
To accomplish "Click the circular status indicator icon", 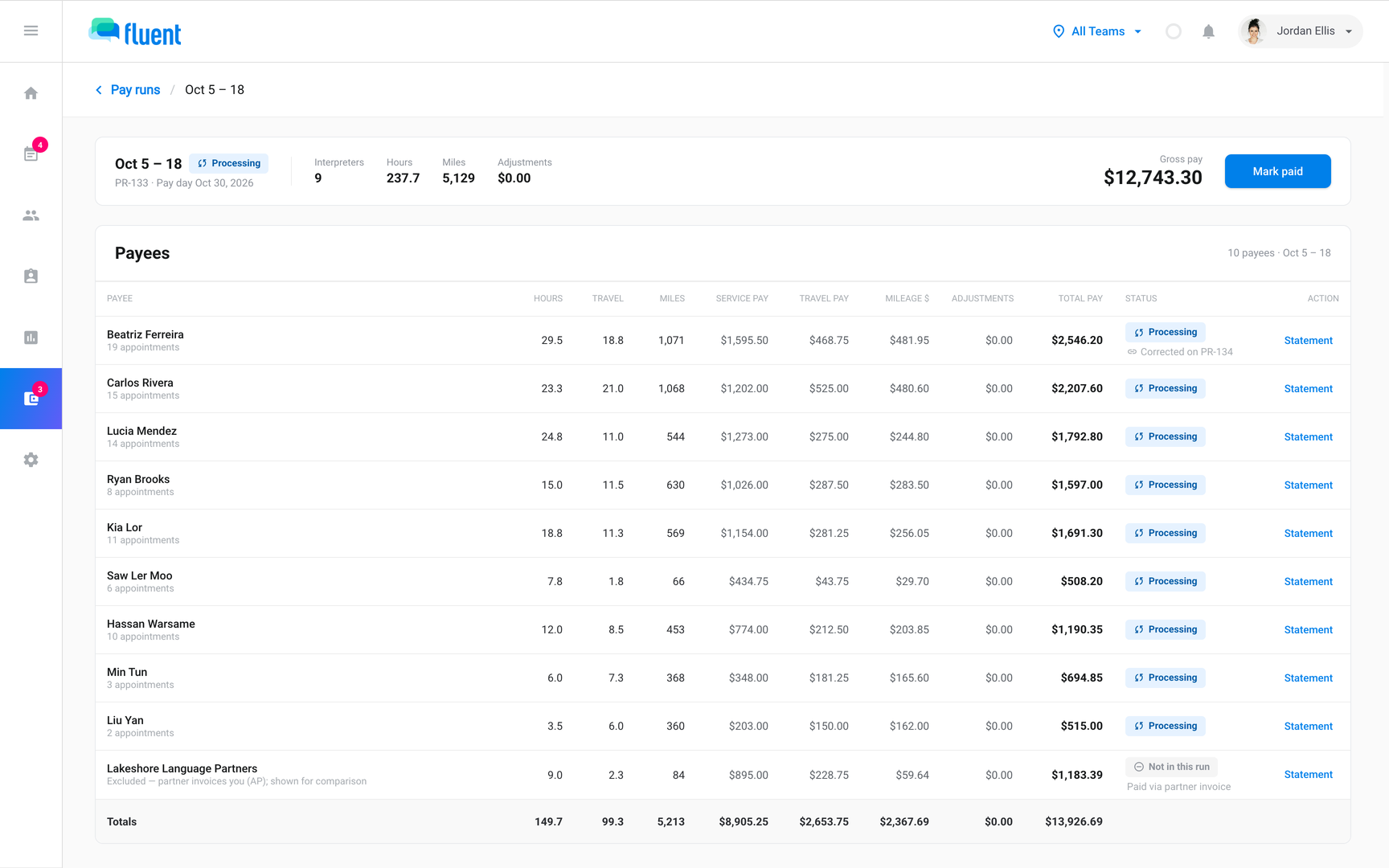I will [x=1174, y=31].
